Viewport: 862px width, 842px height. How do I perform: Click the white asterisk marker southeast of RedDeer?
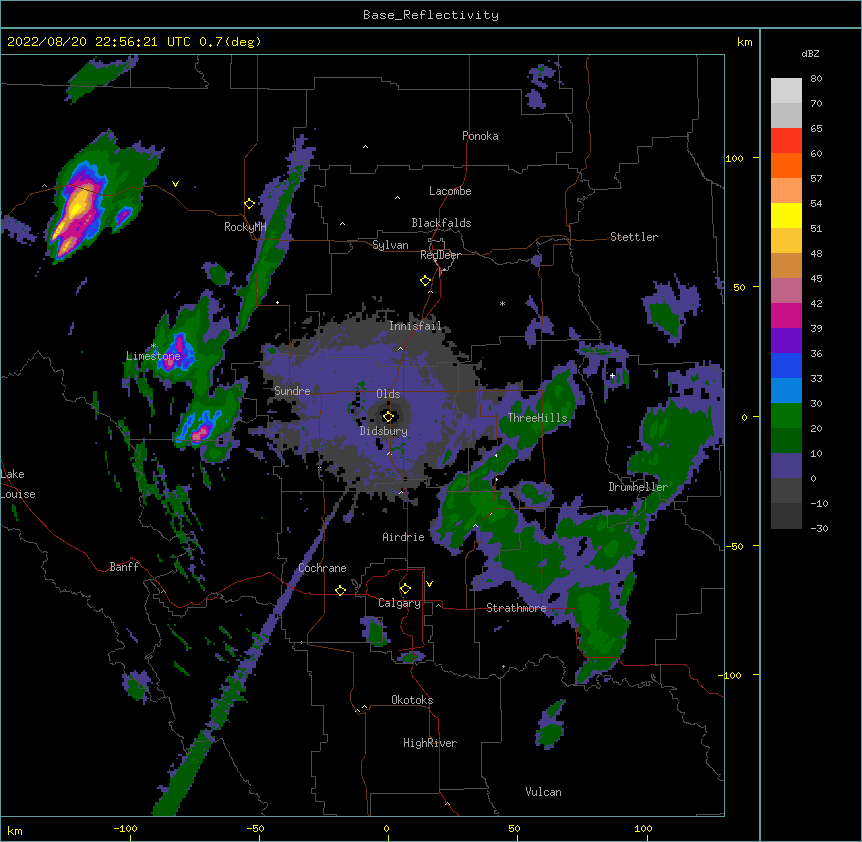502,303
